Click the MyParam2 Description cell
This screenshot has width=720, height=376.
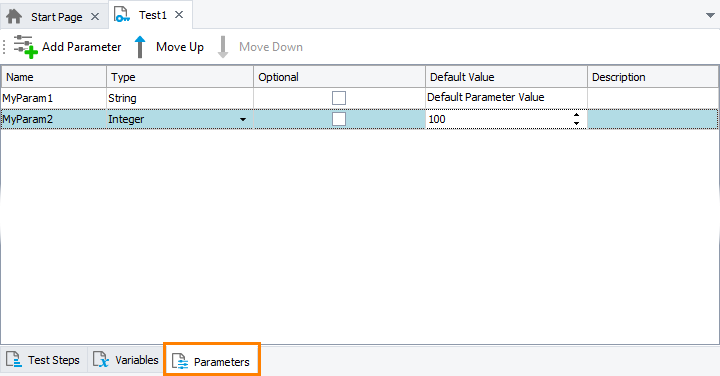(653, 119)
